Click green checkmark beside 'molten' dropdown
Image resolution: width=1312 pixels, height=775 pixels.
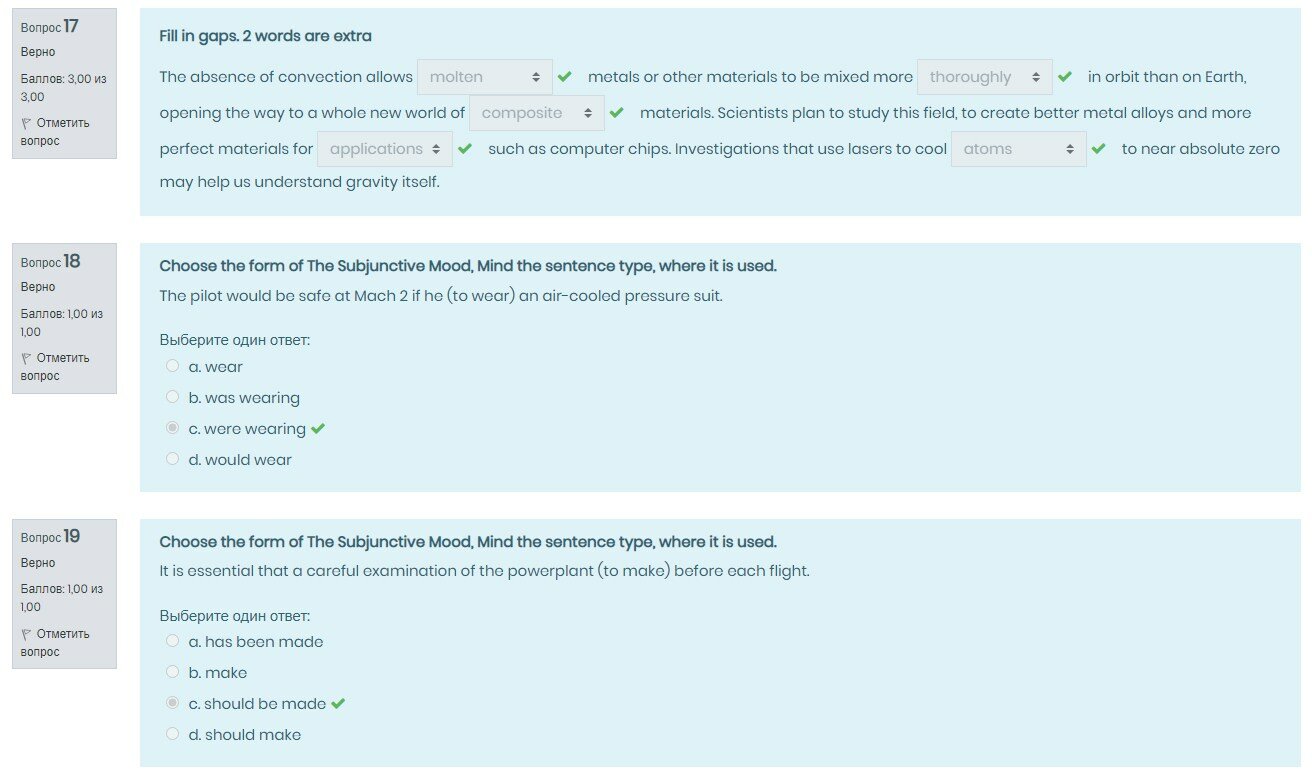pos(565,77)
